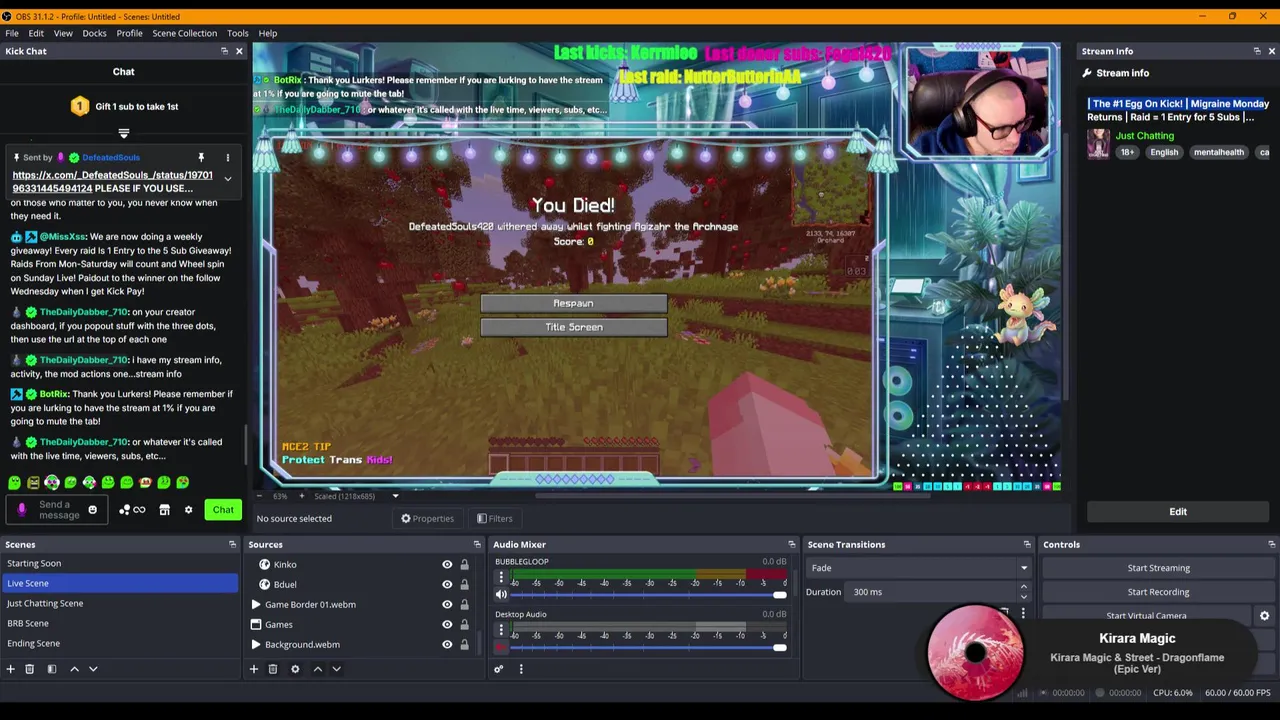
Task: Open Audio Mixer options menu at bottom
Action: tap(521, 669)
